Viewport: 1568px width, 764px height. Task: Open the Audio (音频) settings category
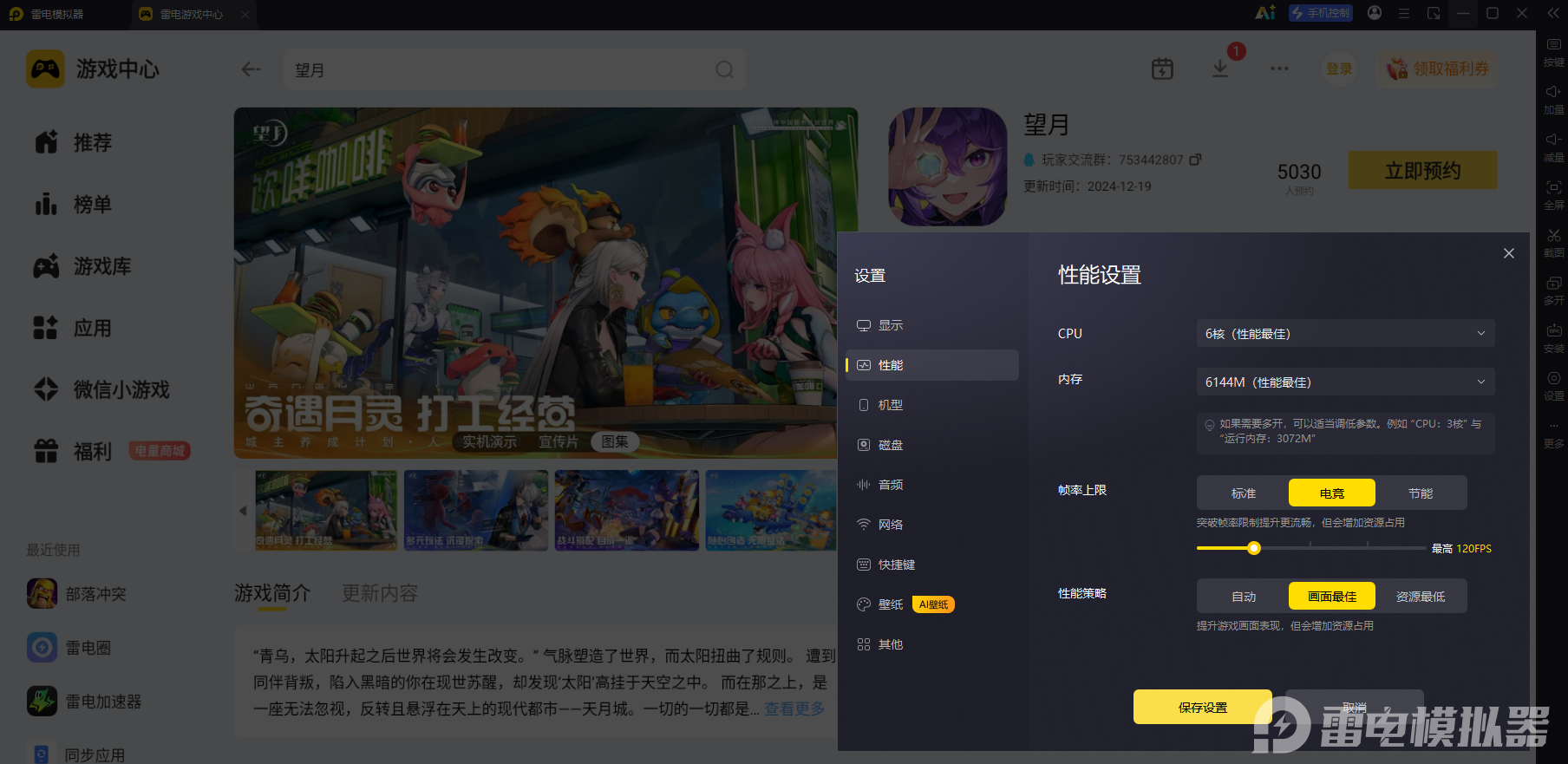coord(932,485)
